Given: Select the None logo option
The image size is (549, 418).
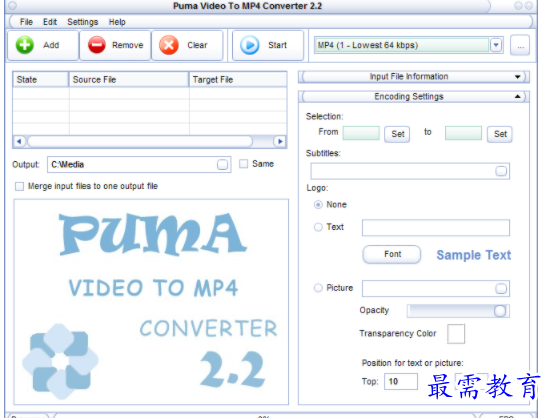Looking at the screenshot, I should [x=318, y=205].
